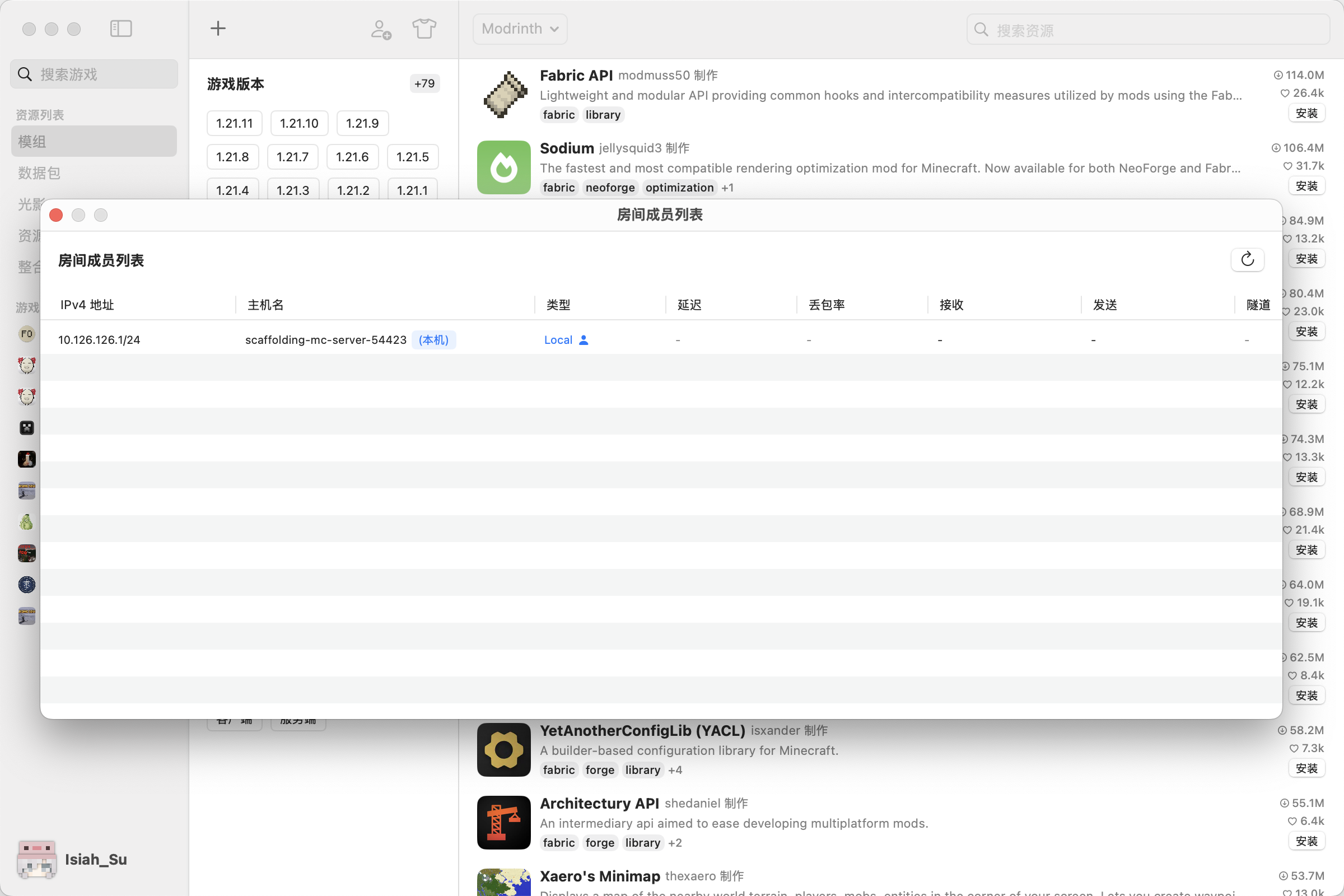Toggle the sidebar panel icon
The image size is (1344, 896).
pyautogui.click(x=120, y=29)
